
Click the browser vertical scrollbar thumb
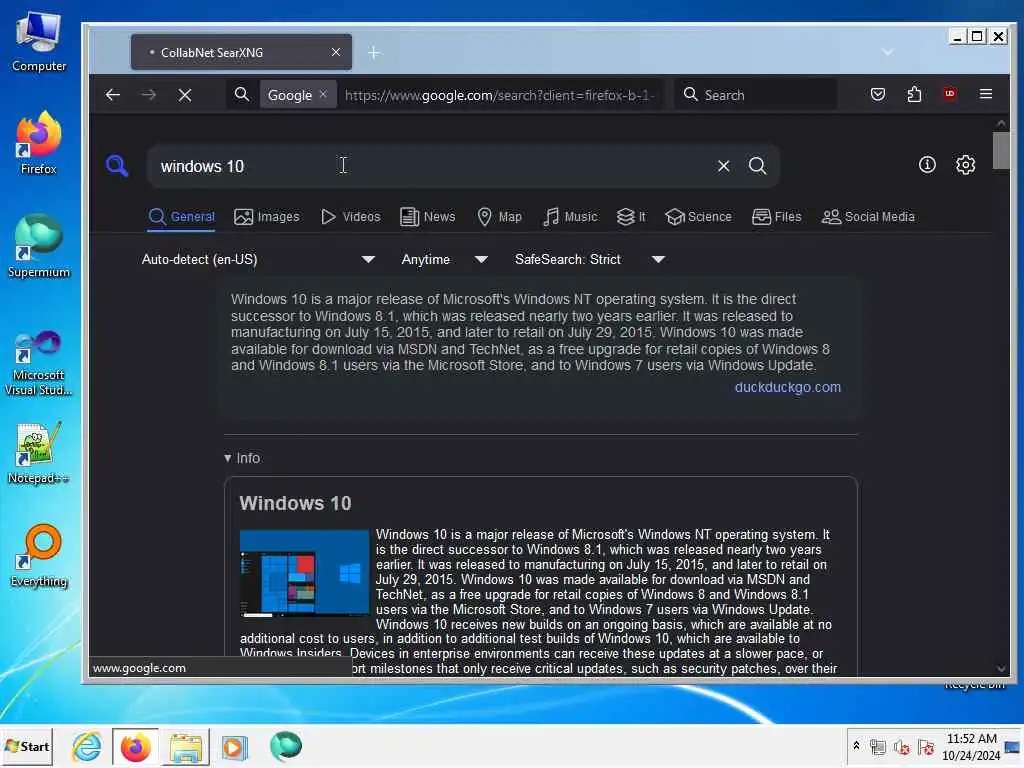(x=1000, y=150)
